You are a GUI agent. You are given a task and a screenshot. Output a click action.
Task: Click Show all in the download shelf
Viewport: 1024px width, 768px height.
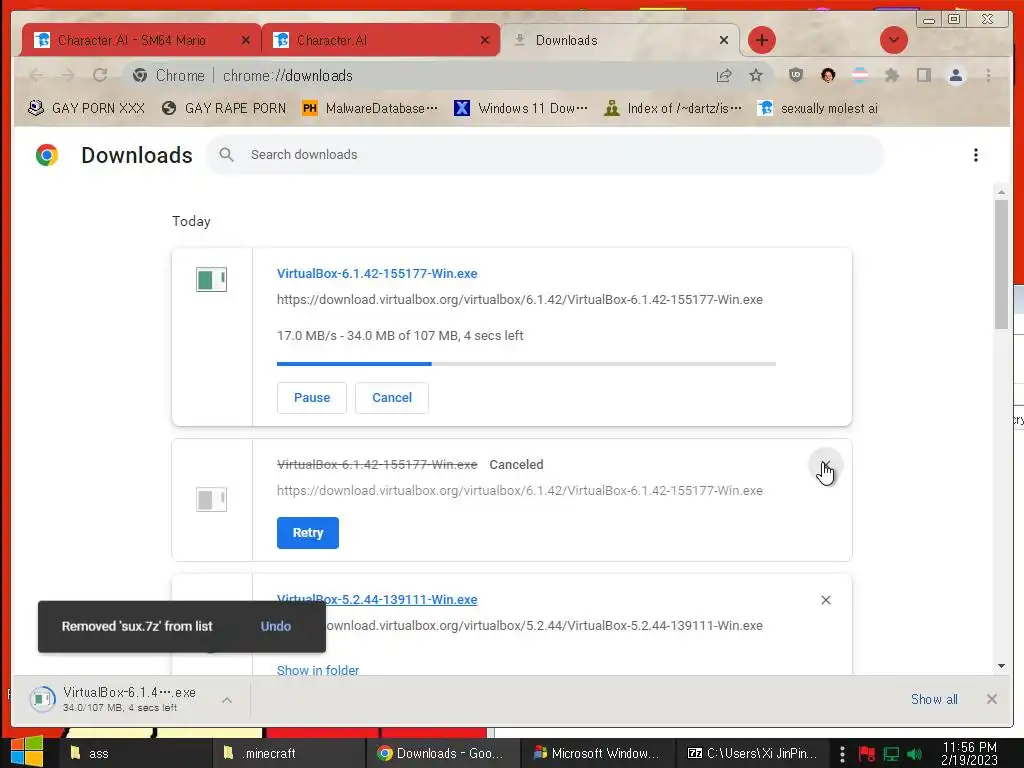pyautogui.click(x=934, y=699)
